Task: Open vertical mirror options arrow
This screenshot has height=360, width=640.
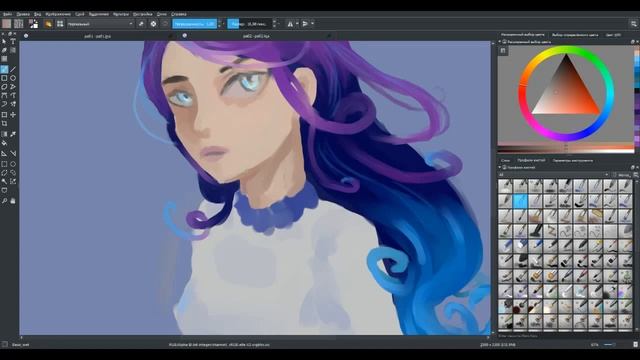Action: pos(313,24)
